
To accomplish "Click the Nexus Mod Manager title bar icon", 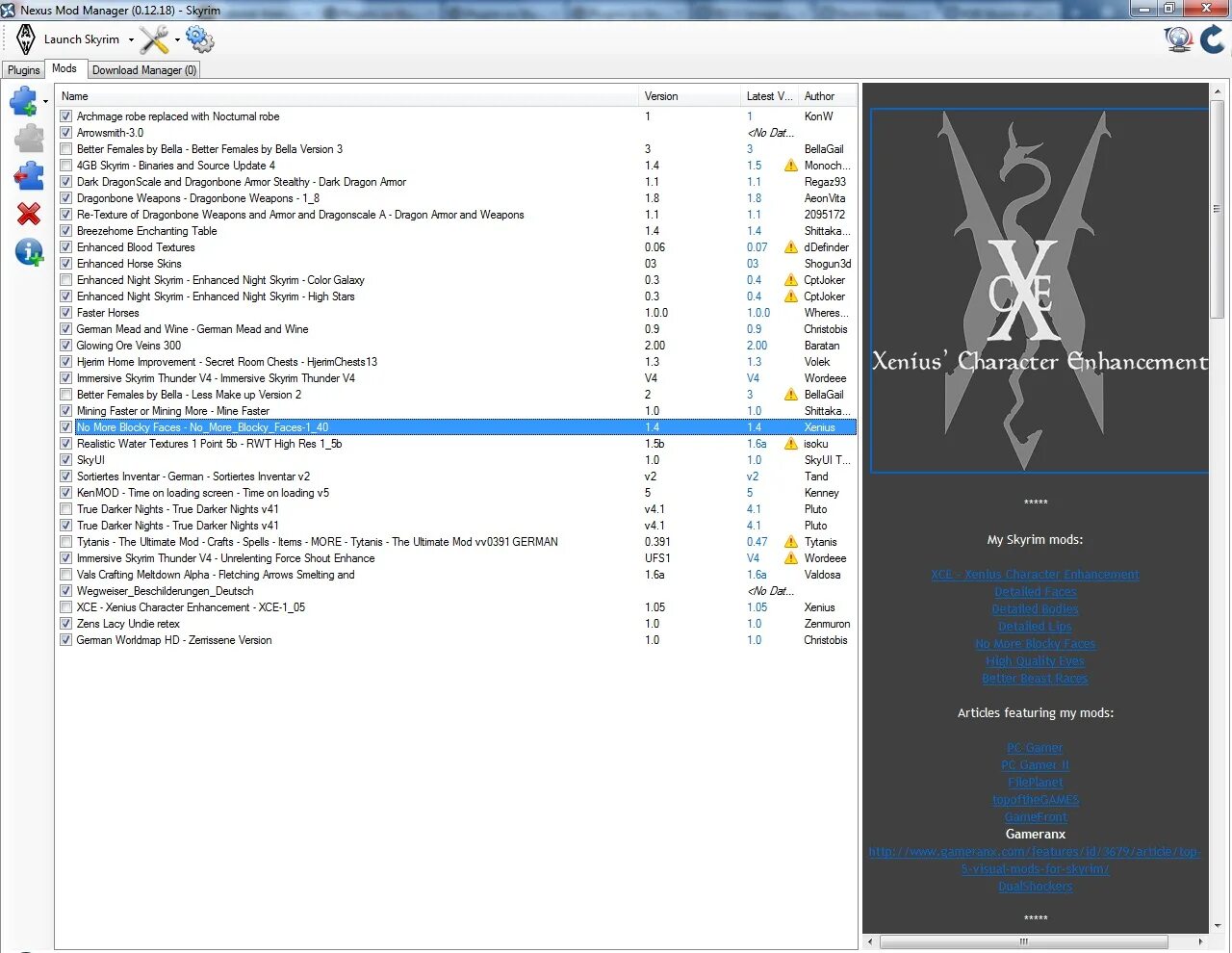I will point(9,10).
